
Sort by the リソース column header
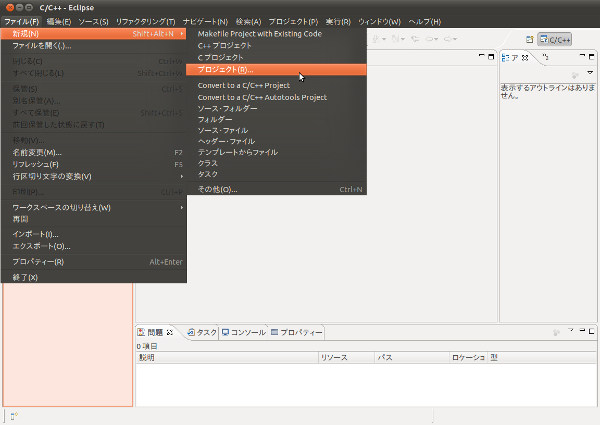(x=346, y=357)
